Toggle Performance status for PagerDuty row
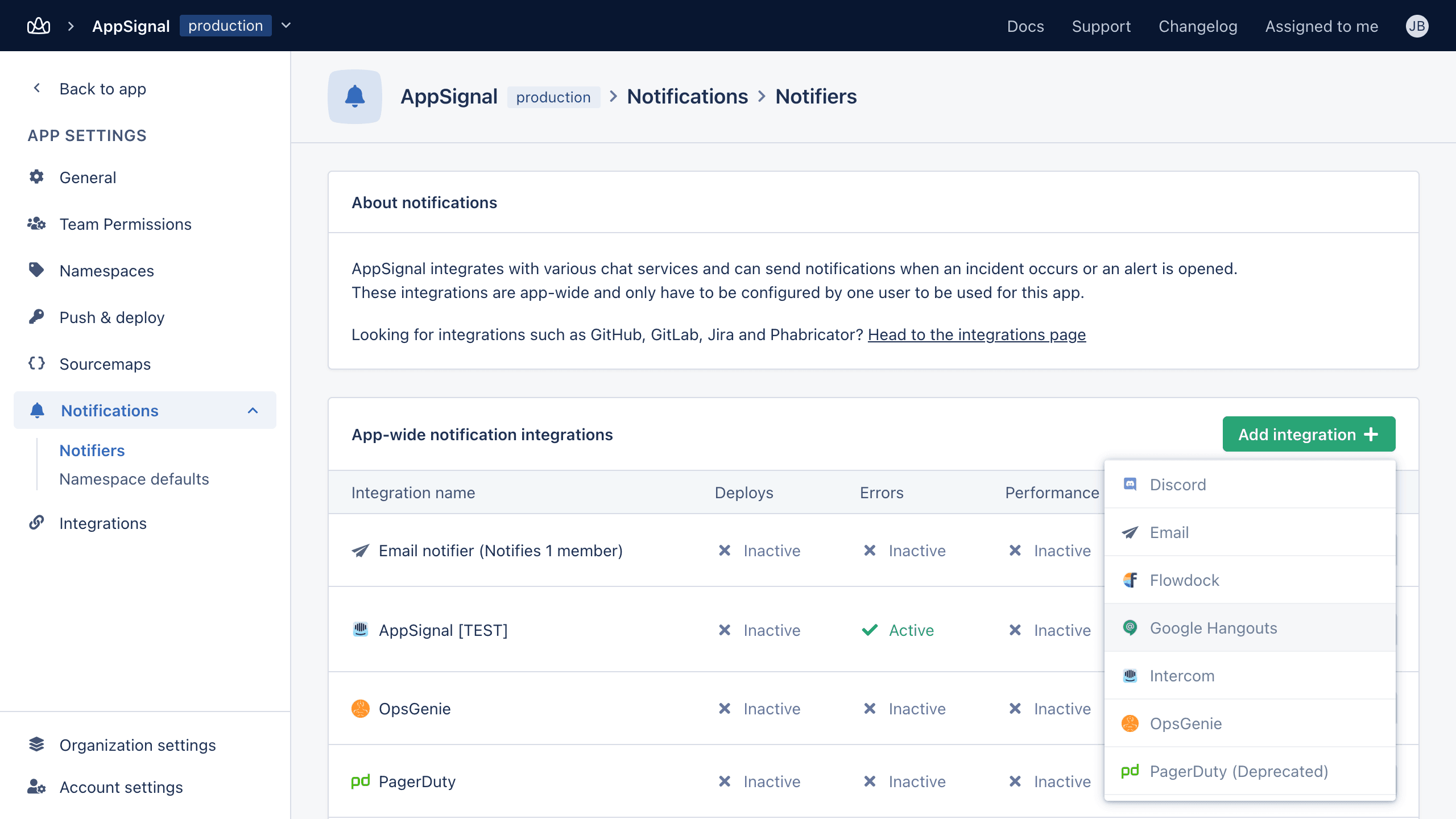The height and width of the screenshot is (819, 1456). 1049,781
